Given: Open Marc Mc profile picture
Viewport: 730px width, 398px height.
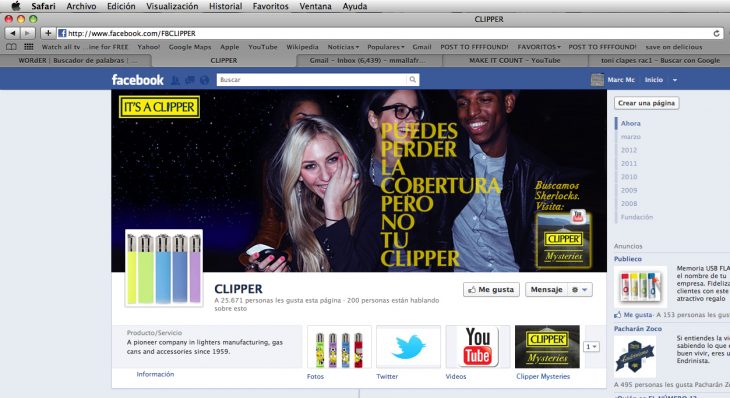Looking at the screenshot, I should (x=597, y=80).
